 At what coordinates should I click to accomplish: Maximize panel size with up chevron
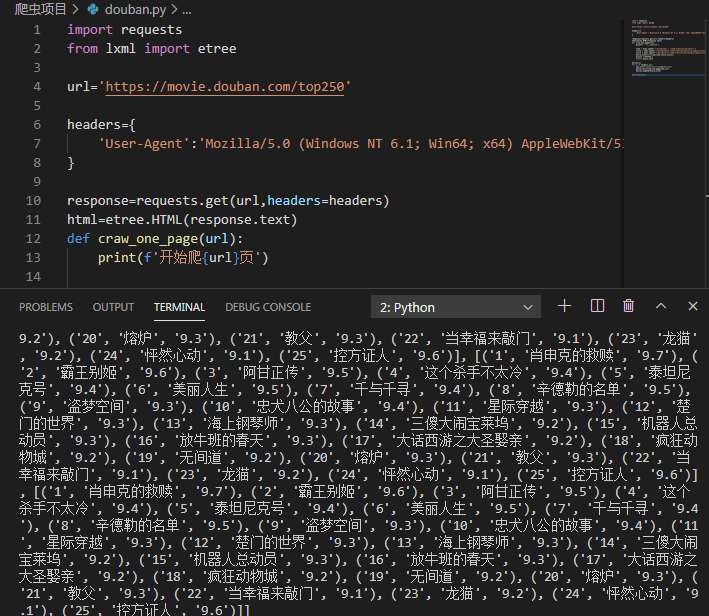[661, 306]
